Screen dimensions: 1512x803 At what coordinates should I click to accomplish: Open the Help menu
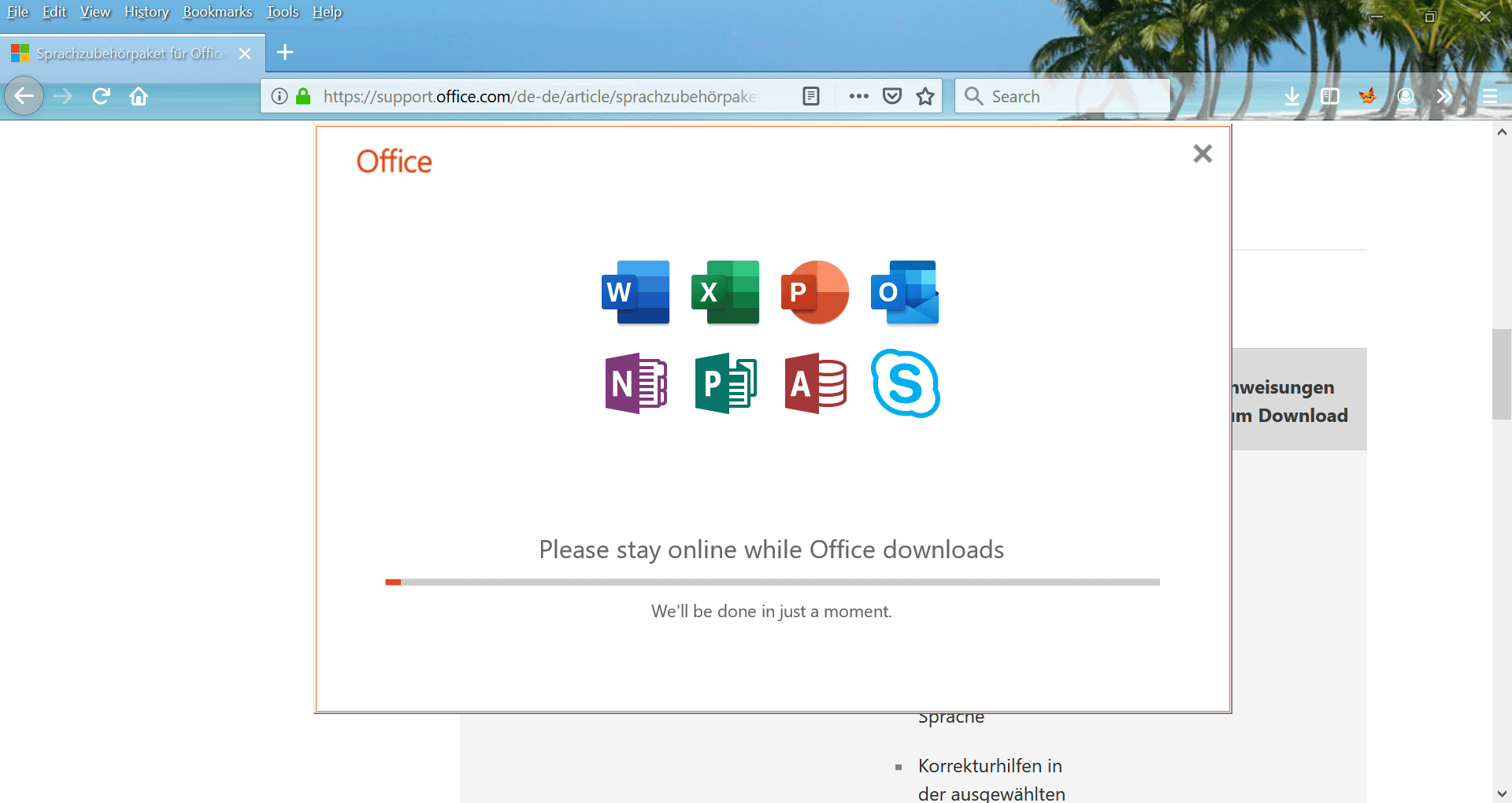(x=327, y=12)
